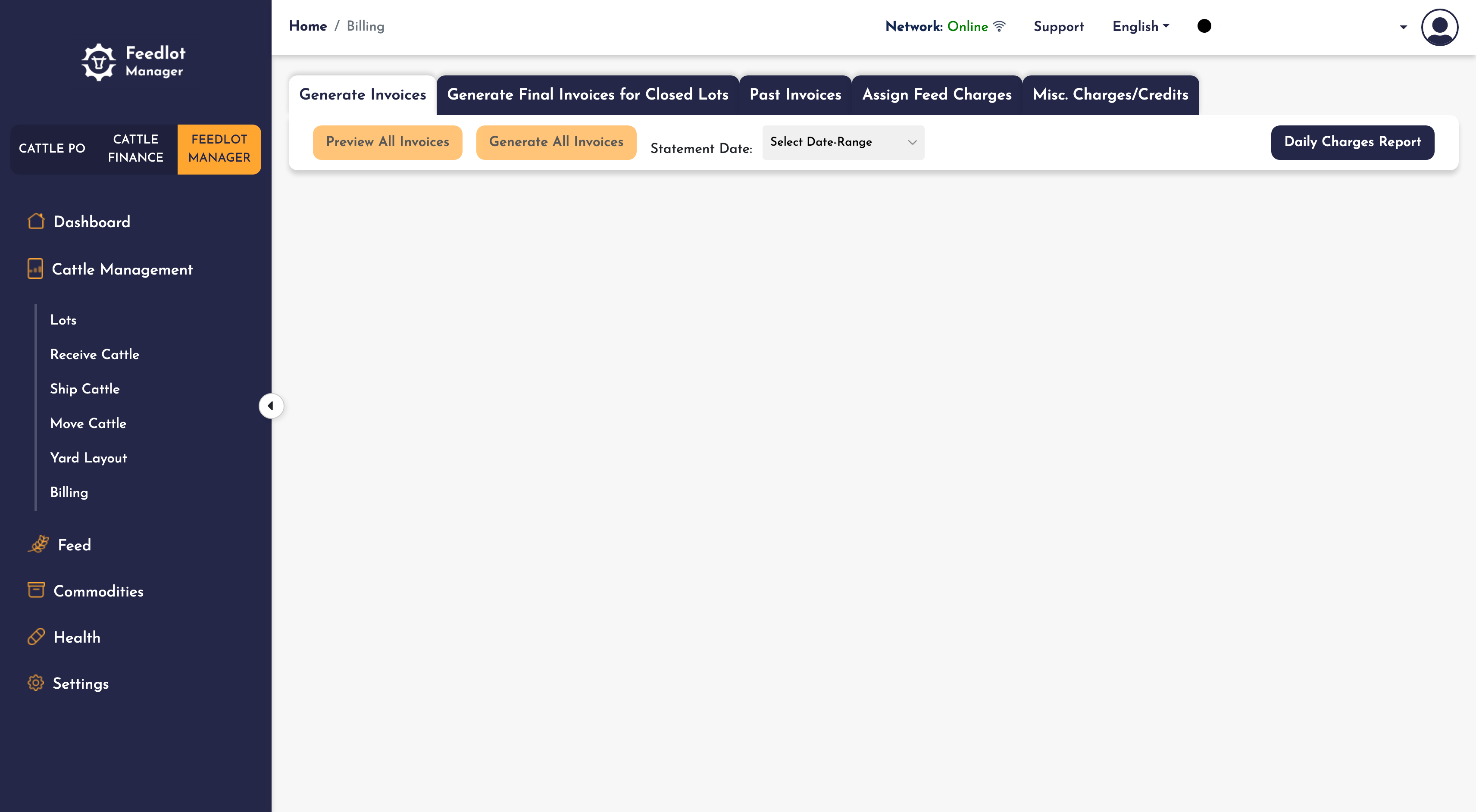The height and width of the screenshot is (812, 1476).
Task: Expand Cattle Management menu
Action: coord(122,269)
